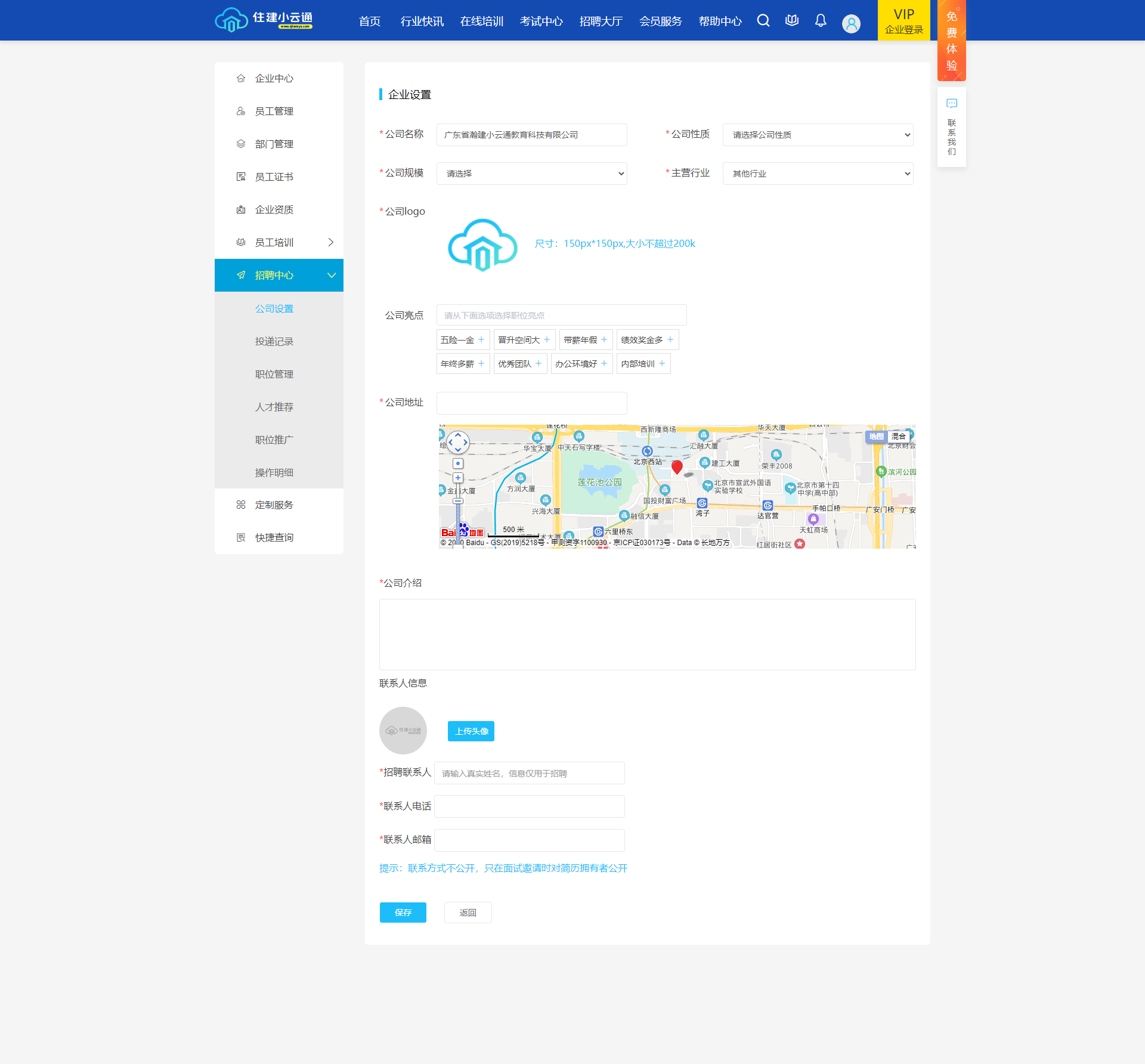
Task: Click the 上传头像 button
Action: tap(471, 731)
